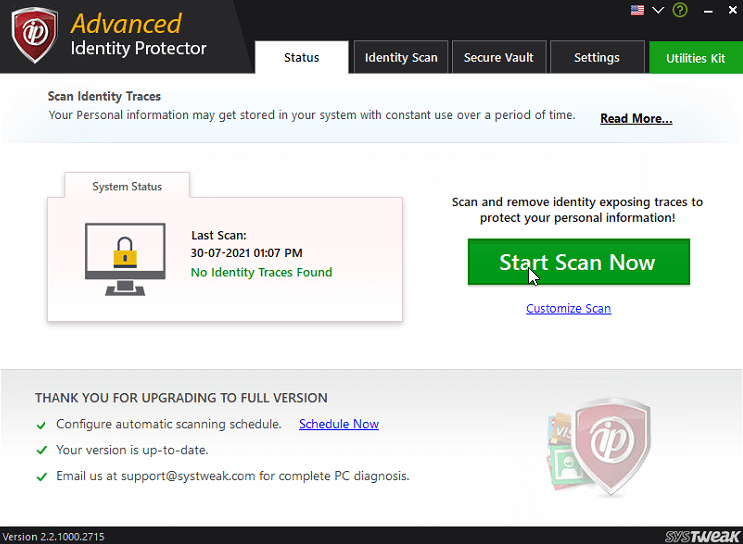Click 'THANK YOU FOR UPGRADING TO FULL VERSION' heading

point(181,398)
